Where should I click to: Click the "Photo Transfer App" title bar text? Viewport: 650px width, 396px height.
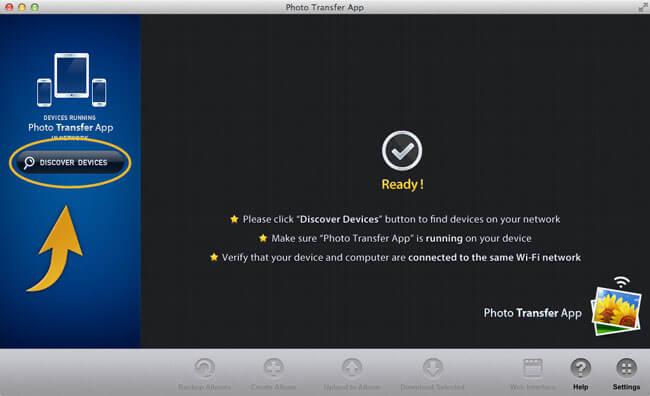tap(325, 7)
